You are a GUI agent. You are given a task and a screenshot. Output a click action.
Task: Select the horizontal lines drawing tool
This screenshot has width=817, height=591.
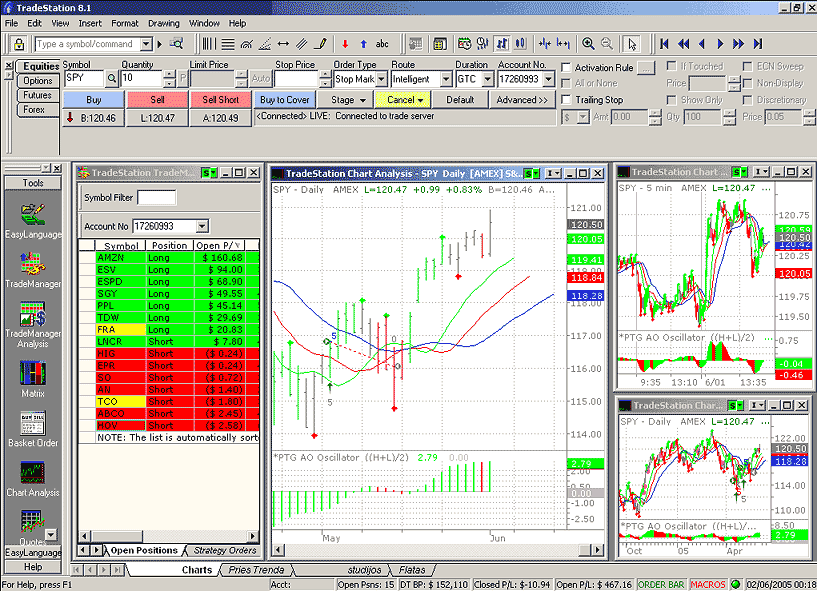[x=228, y=44]
